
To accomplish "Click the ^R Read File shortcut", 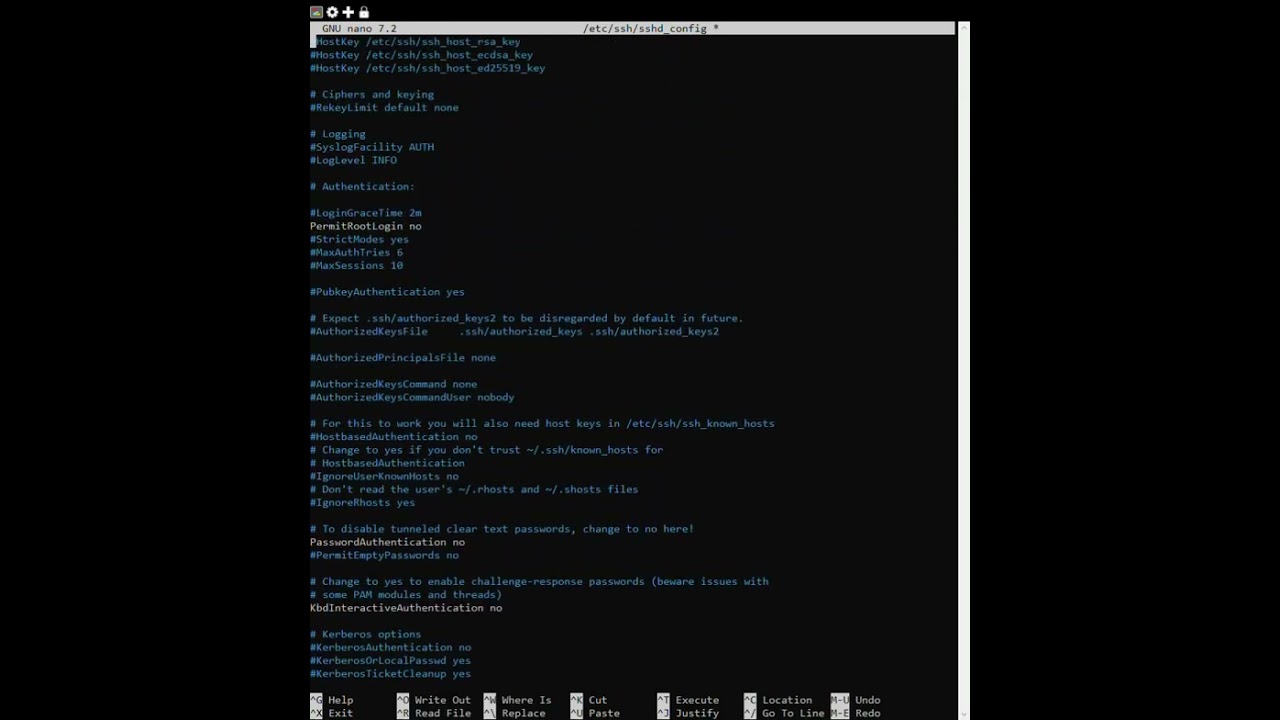I will 433,713.
